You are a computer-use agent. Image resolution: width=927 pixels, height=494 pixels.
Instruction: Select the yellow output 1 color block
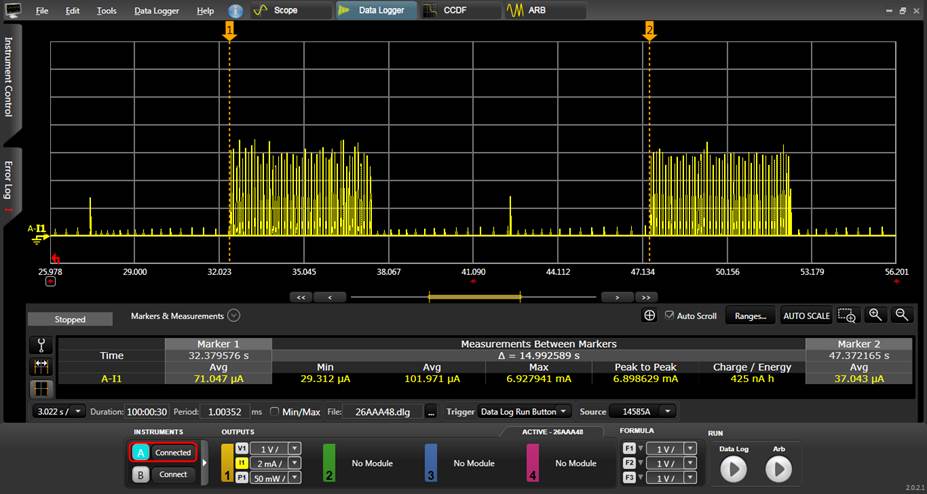pos(228,464)
